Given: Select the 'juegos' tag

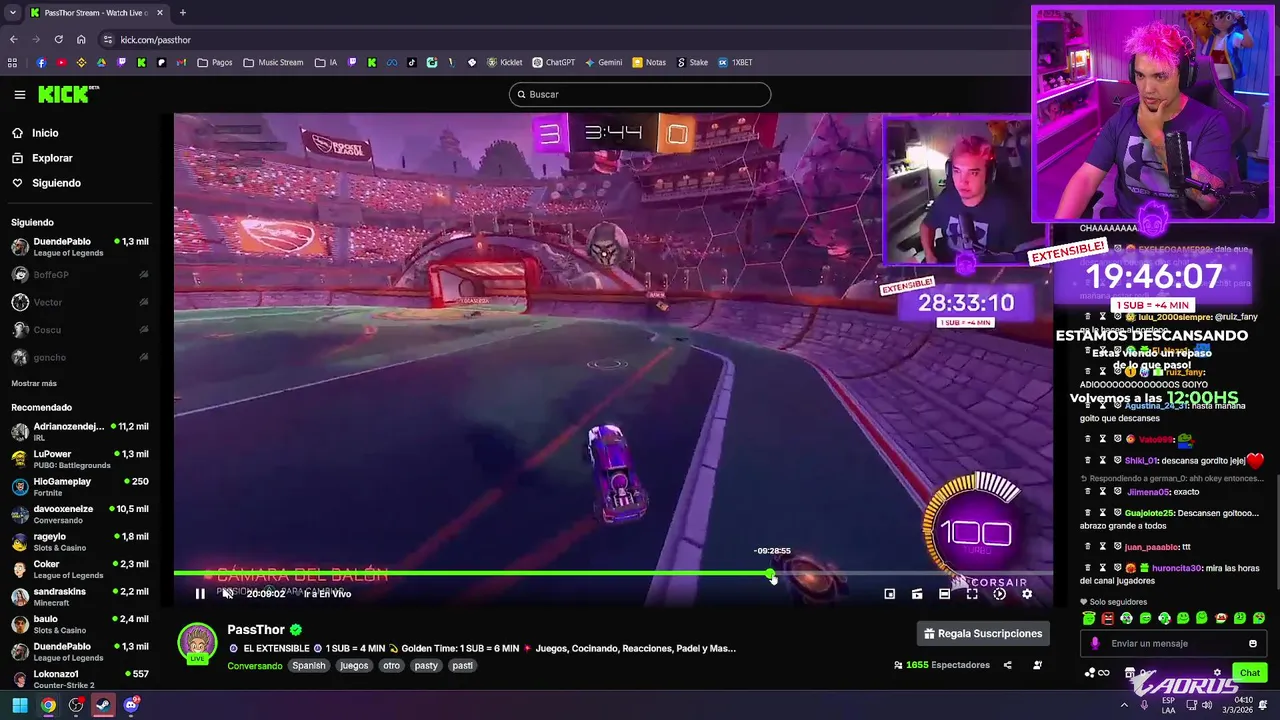Looking at the screenshot, I should [354, 666].
